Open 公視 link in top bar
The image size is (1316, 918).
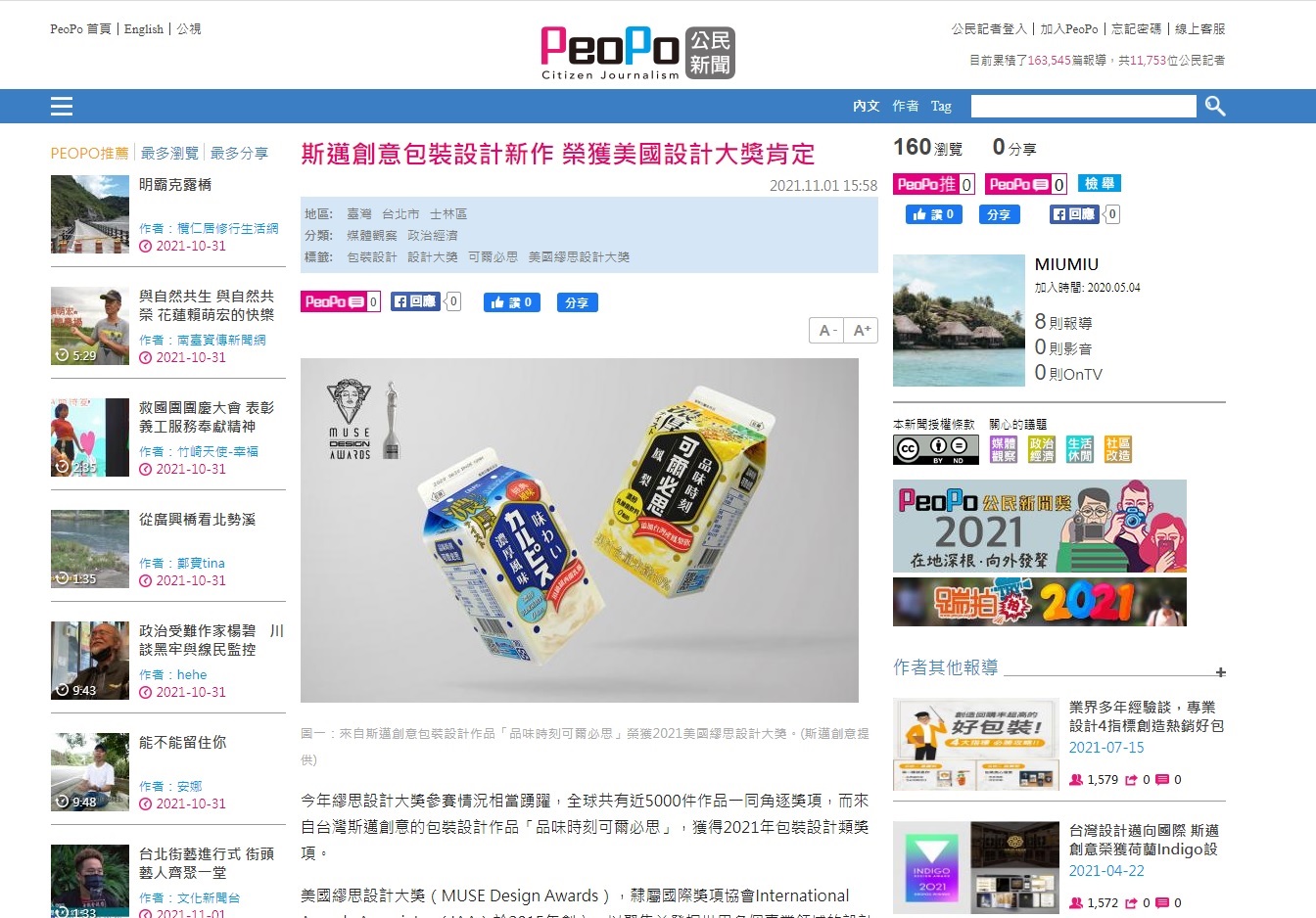click(x=189, y=29)
